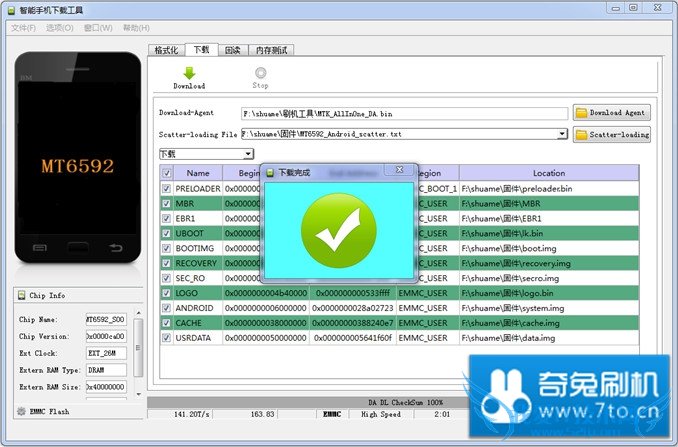Screen dimensions: 678x447
Task: Select the LOGO partition name cell
Action: (x=198, y=293)
